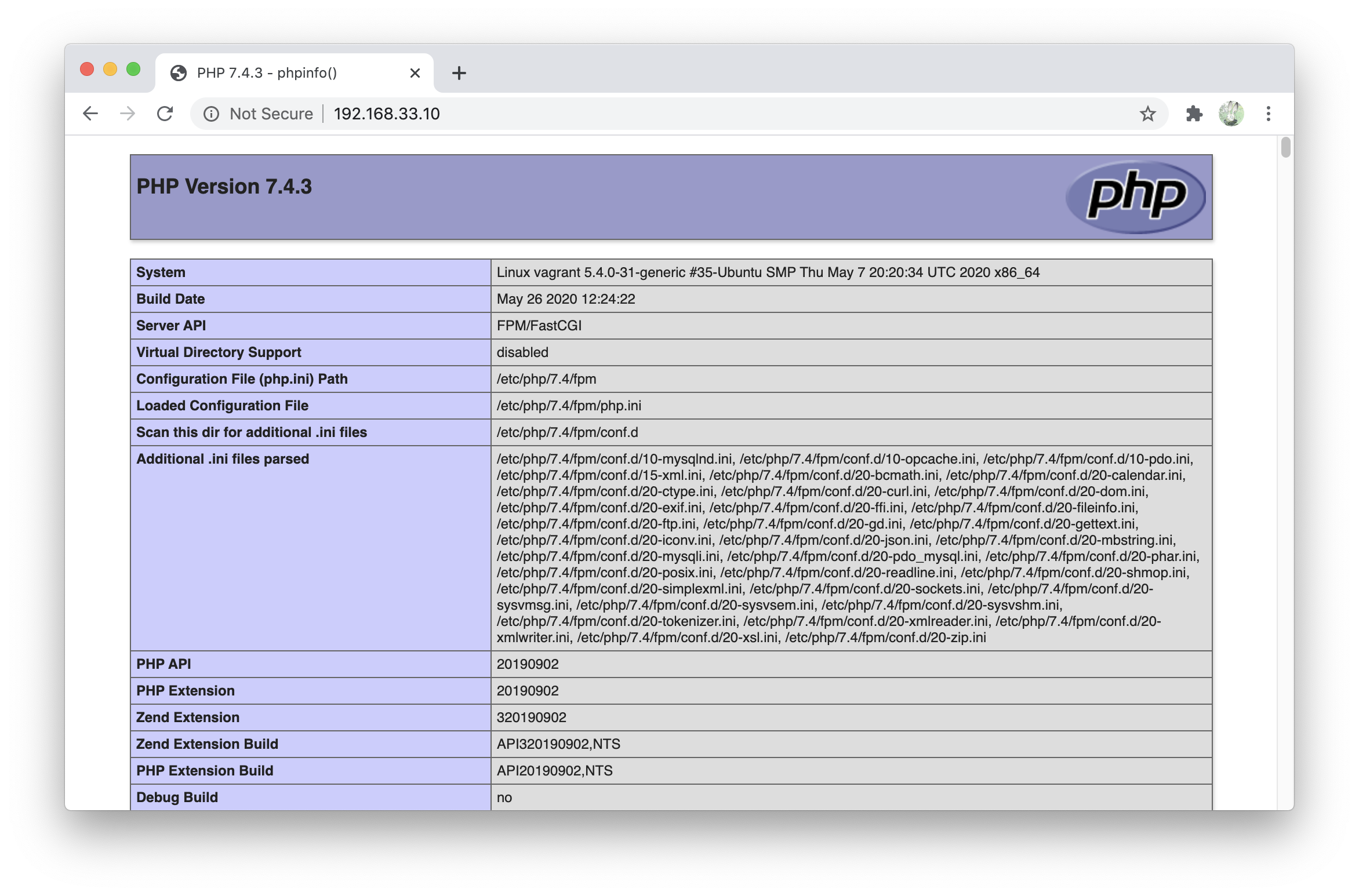The height and width of the screenshot is (896, 1359).
Task: Open the Chrome three-dot menu
Action: pos(1269,114)
